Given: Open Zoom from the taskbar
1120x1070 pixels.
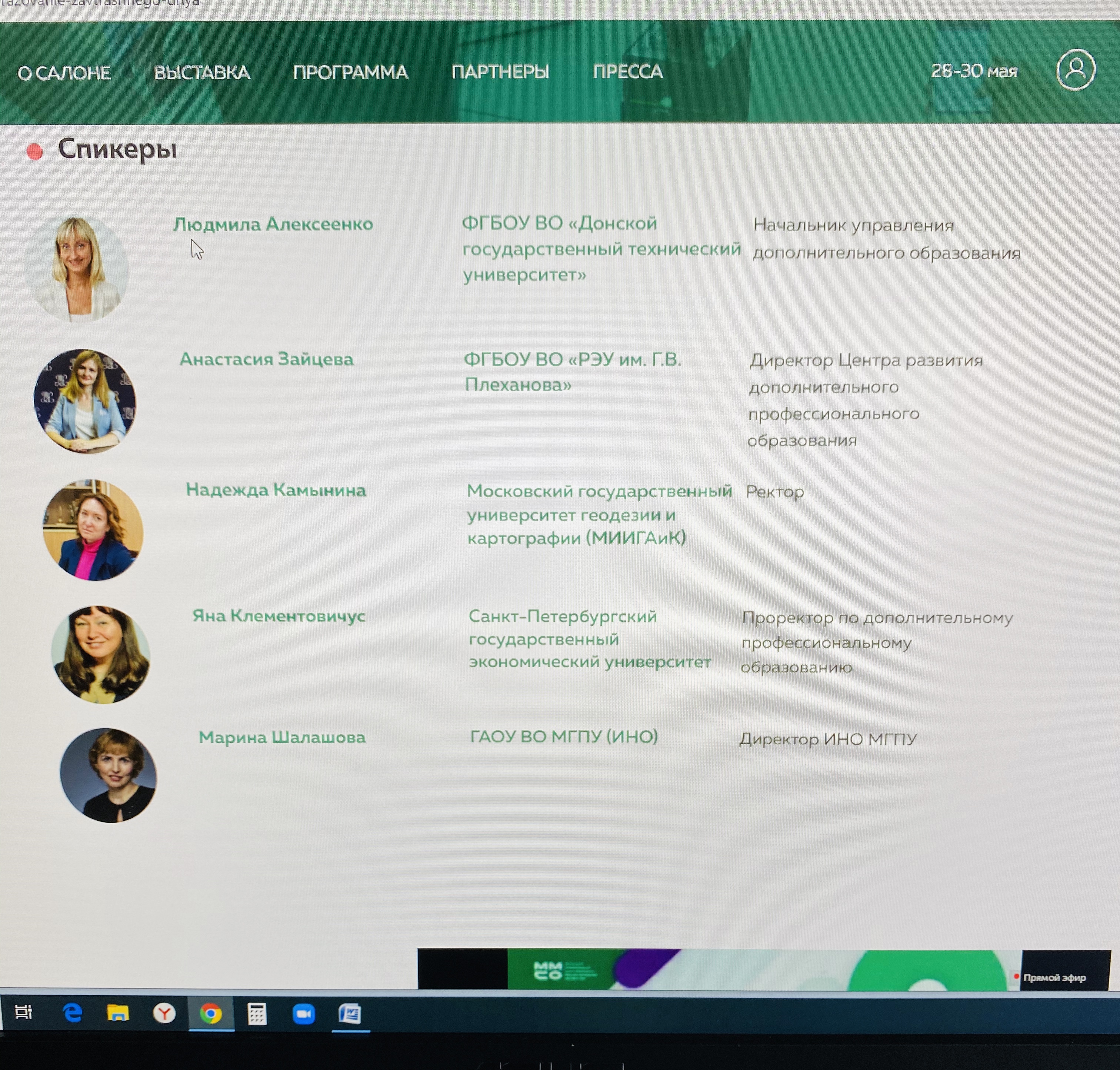Looking at the screenshot, I should [303, 1014].
